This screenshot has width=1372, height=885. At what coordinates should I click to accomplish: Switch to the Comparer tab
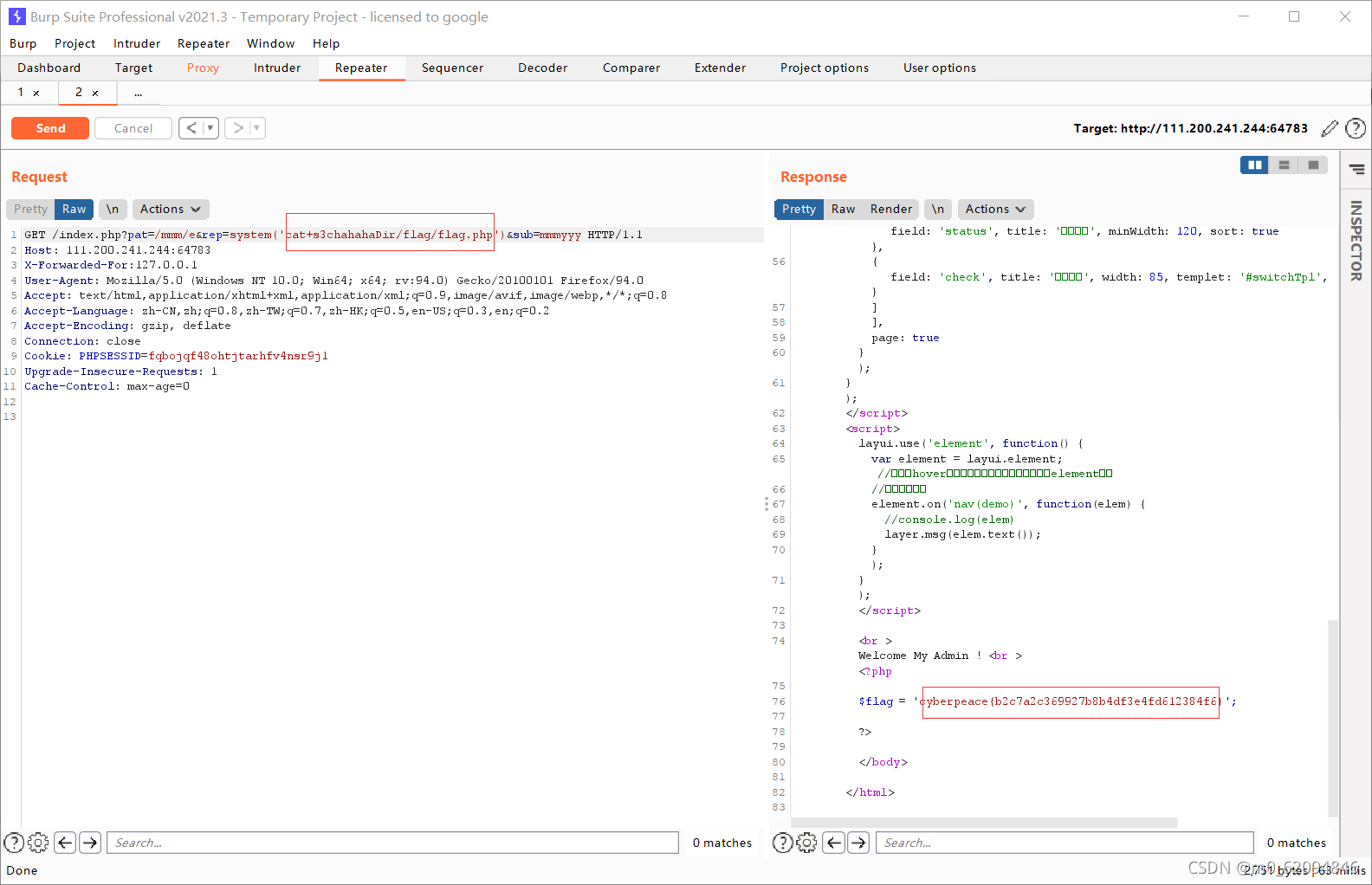[631, 68]
